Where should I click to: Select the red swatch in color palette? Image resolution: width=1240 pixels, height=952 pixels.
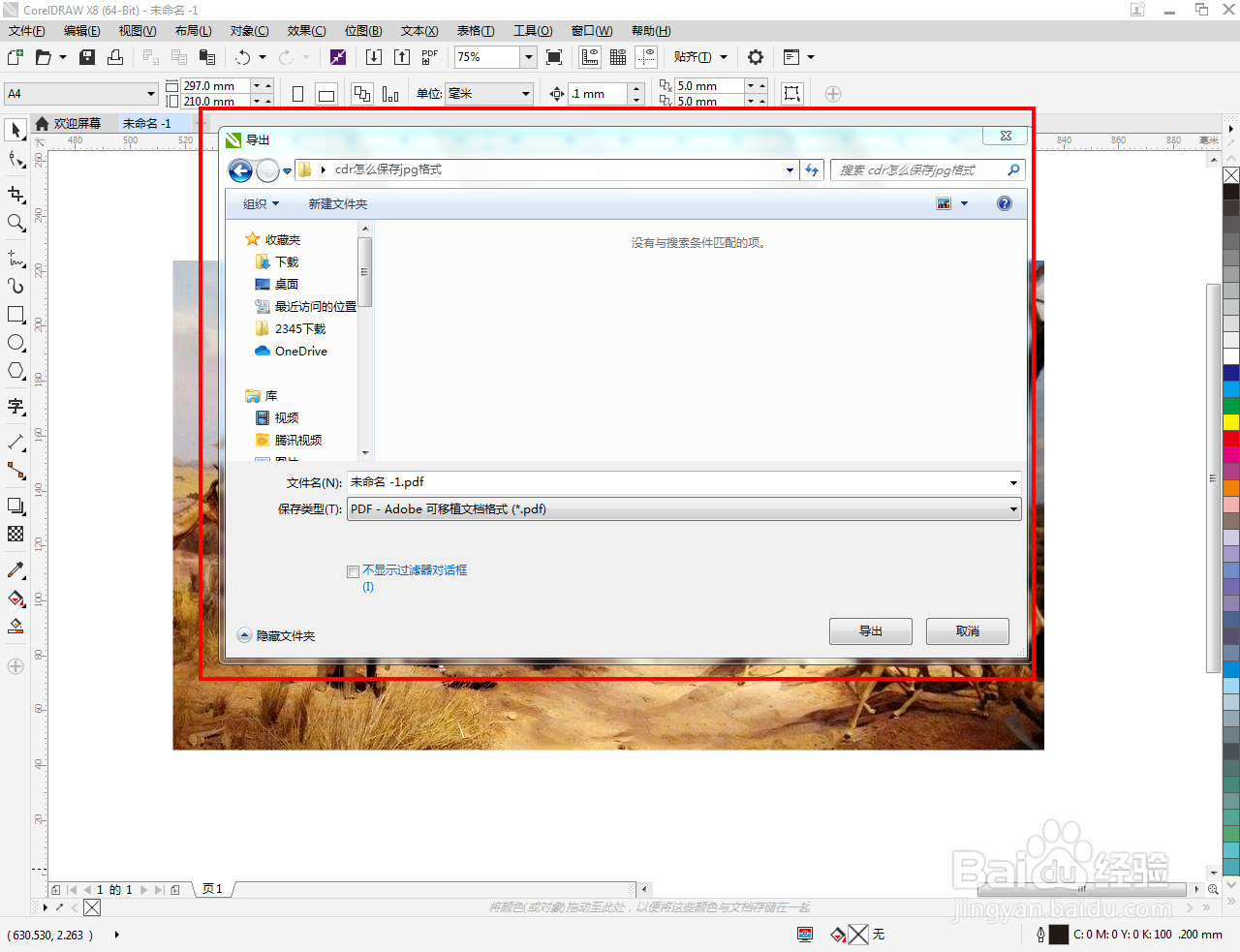(x=1231, y=439)
